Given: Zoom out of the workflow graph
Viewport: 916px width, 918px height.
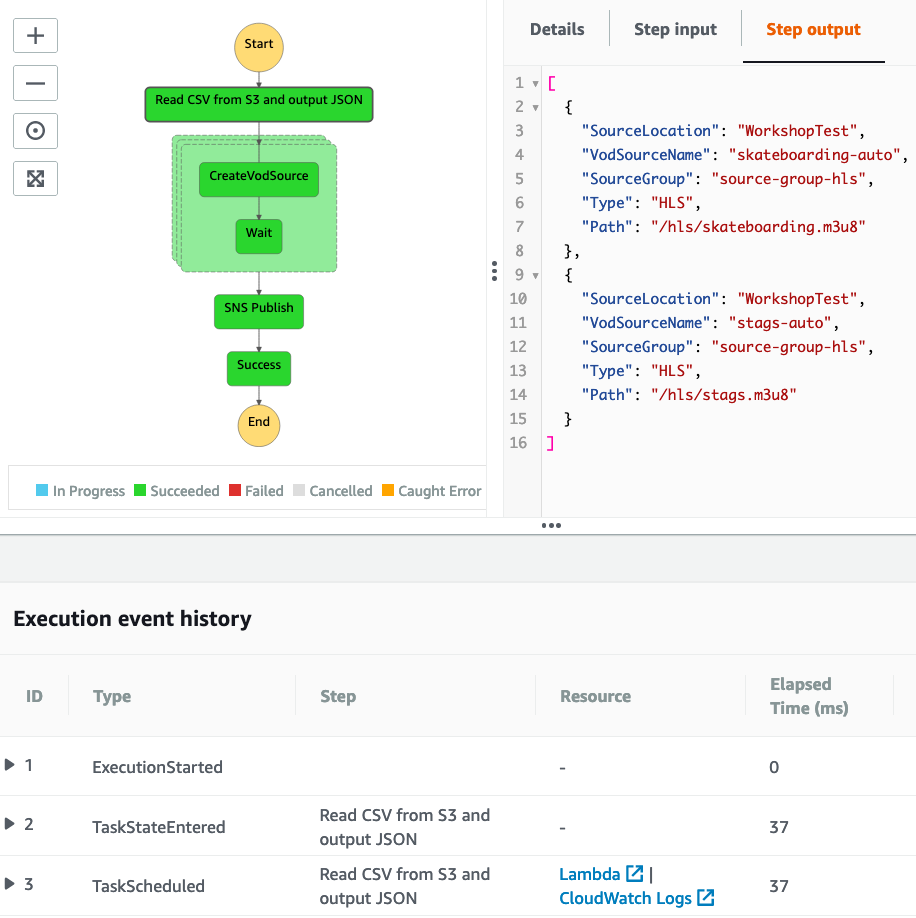Looking at the screenshot, I should coord(35,83).
